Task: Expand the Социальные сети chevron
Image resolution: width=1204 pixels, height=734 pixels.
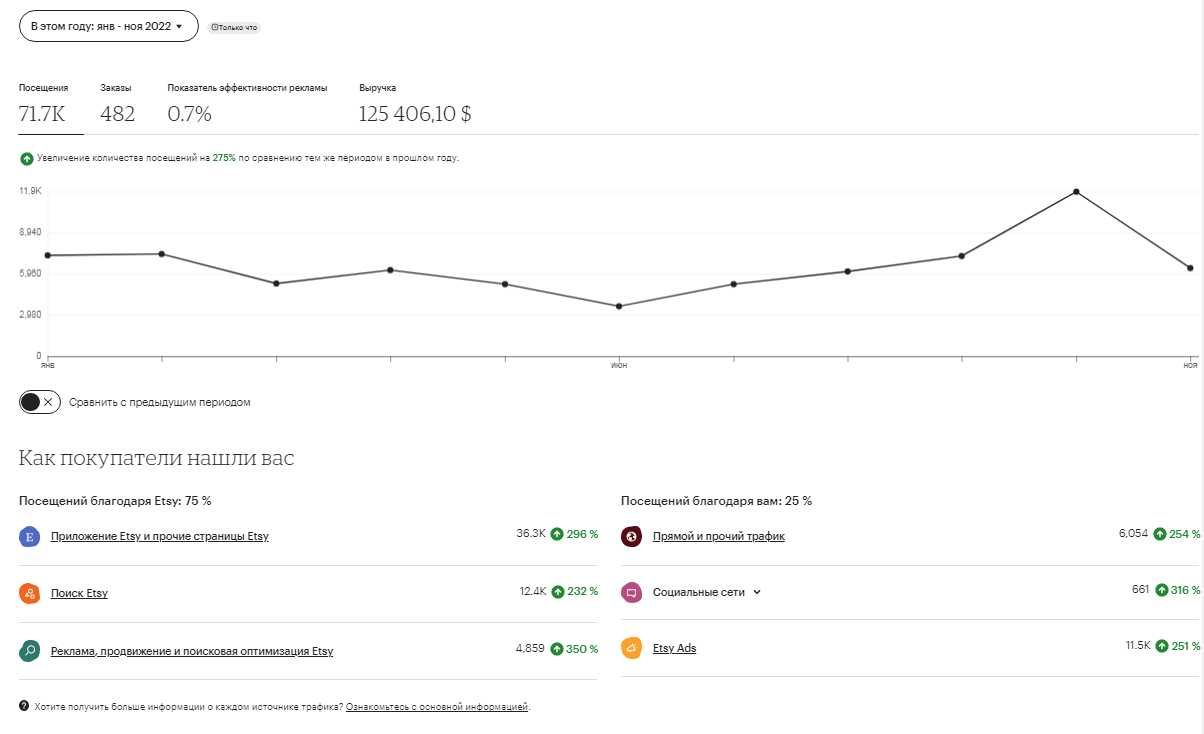Action: pos(757,592)
